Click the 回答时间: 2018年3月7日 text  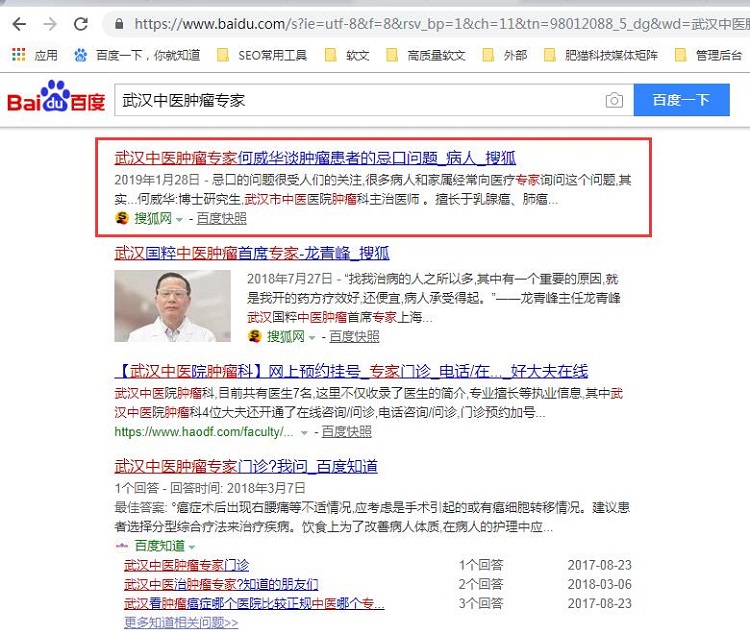(x=238, y=488)
